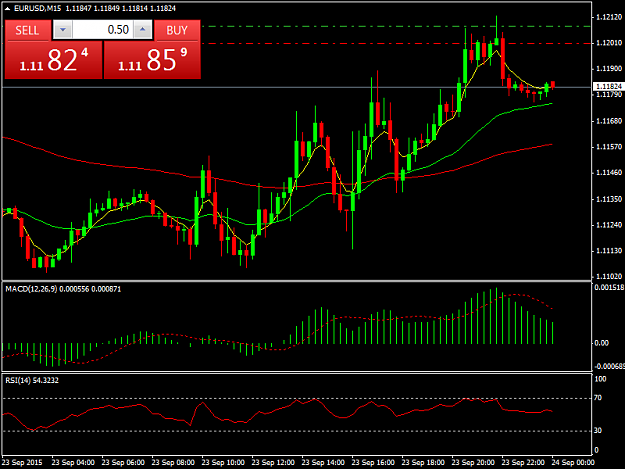The width and height of the screenshot is (625, 469).
Task: Click time axis label 23 Sep 08:00
Action: coord(173,463)
